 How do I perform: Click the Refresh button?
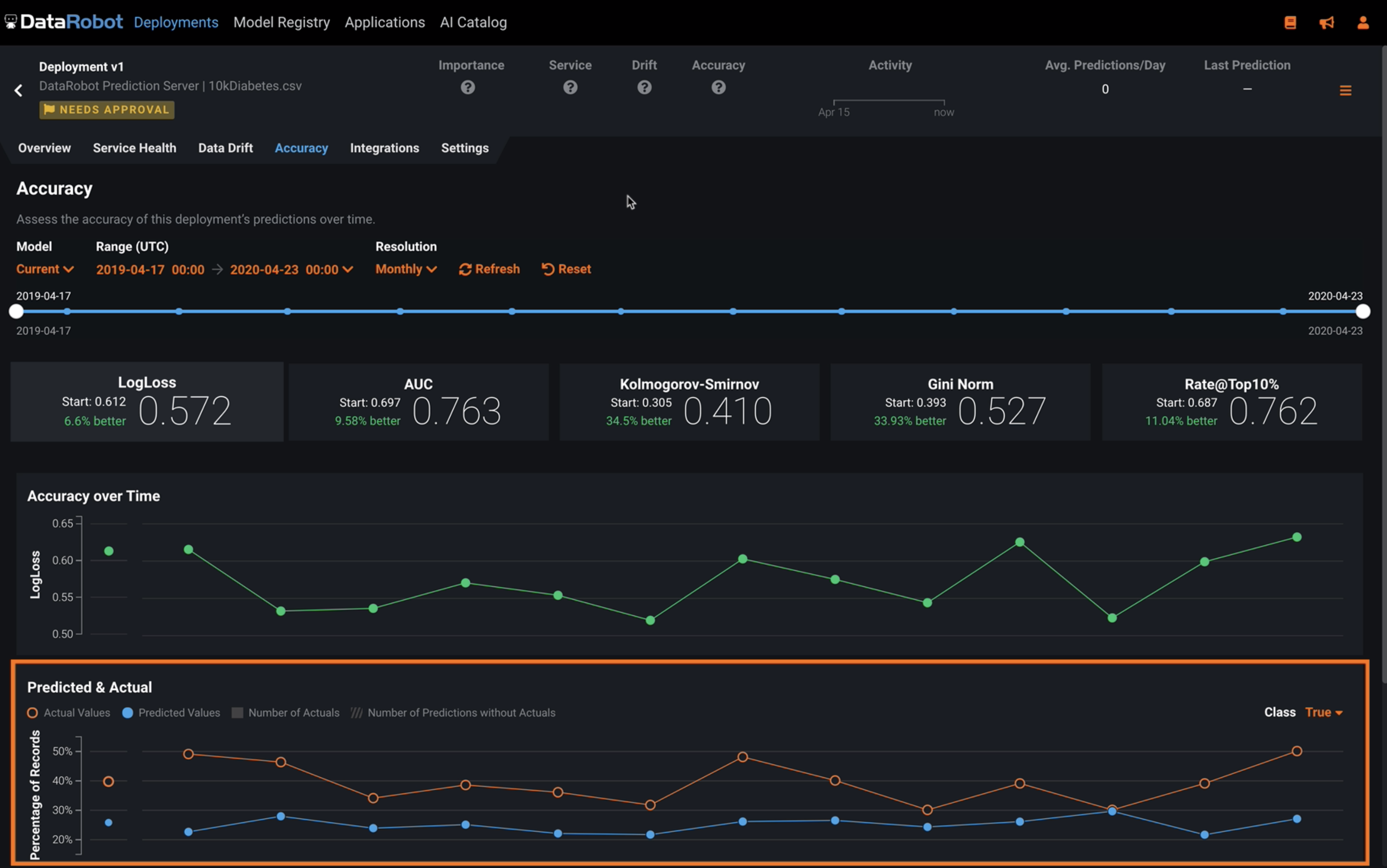(x=489, y=268)
